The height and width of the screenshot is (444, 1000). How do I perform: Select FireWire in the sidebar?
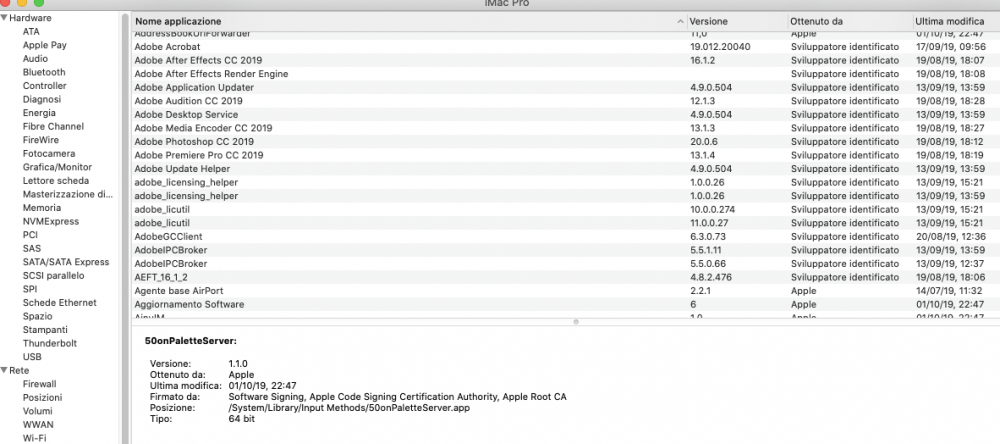(x=41, y=140)
